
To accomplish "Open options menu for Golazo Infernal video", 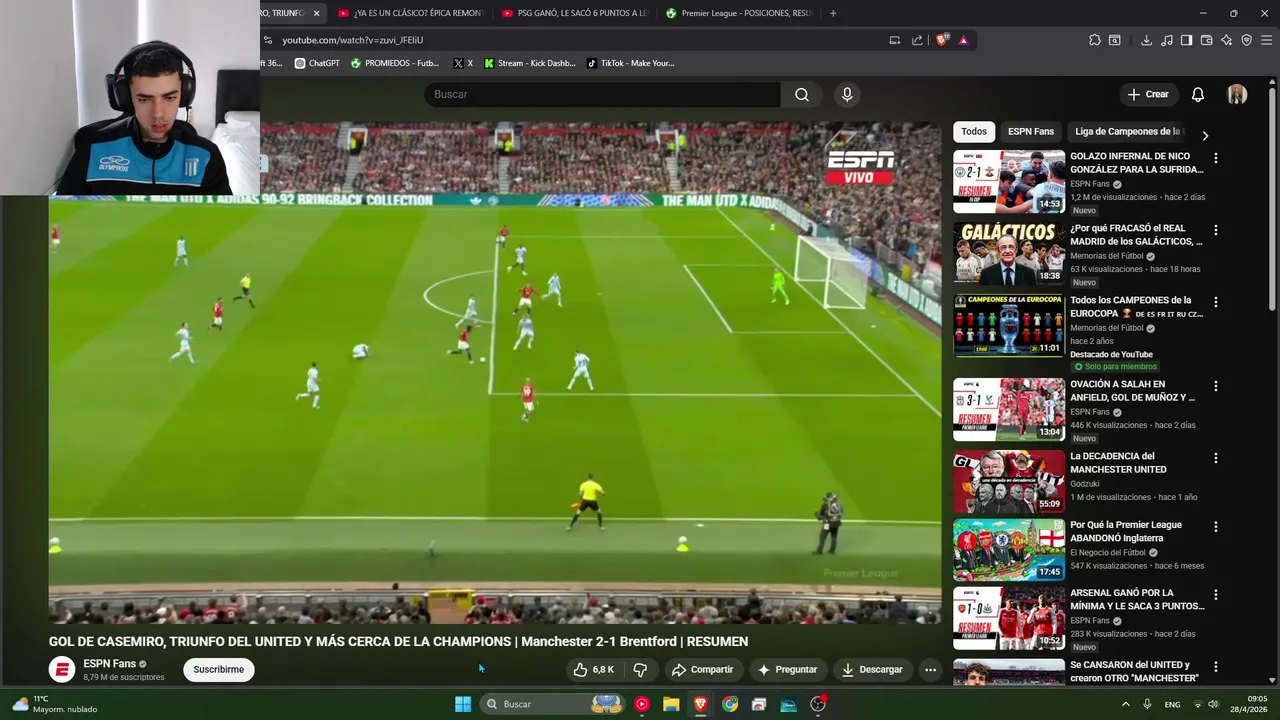I will click(1215, 158).
